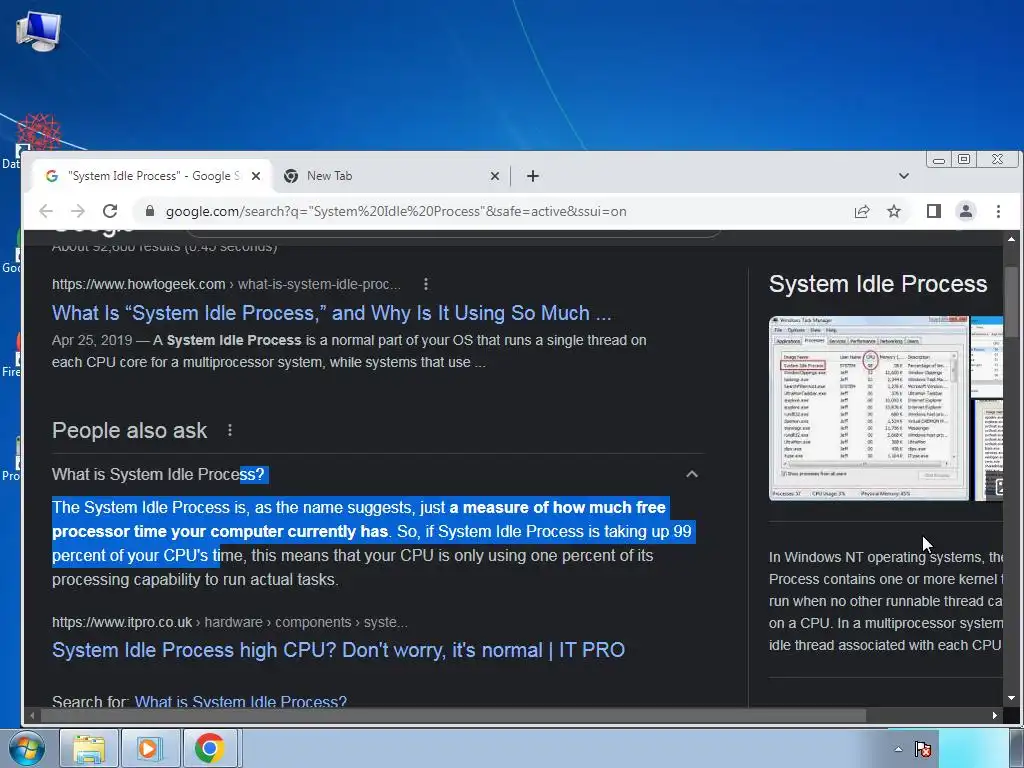Click vertical scrollbar down arrow
This screenshot has width=1024, height=768.
[1012, 698]
